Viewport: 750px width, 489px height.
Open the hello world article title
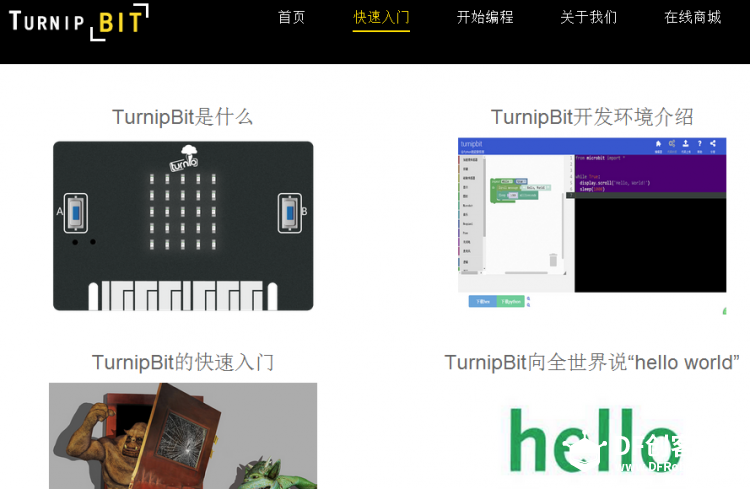pyautogui.click(x=592, y=362)
